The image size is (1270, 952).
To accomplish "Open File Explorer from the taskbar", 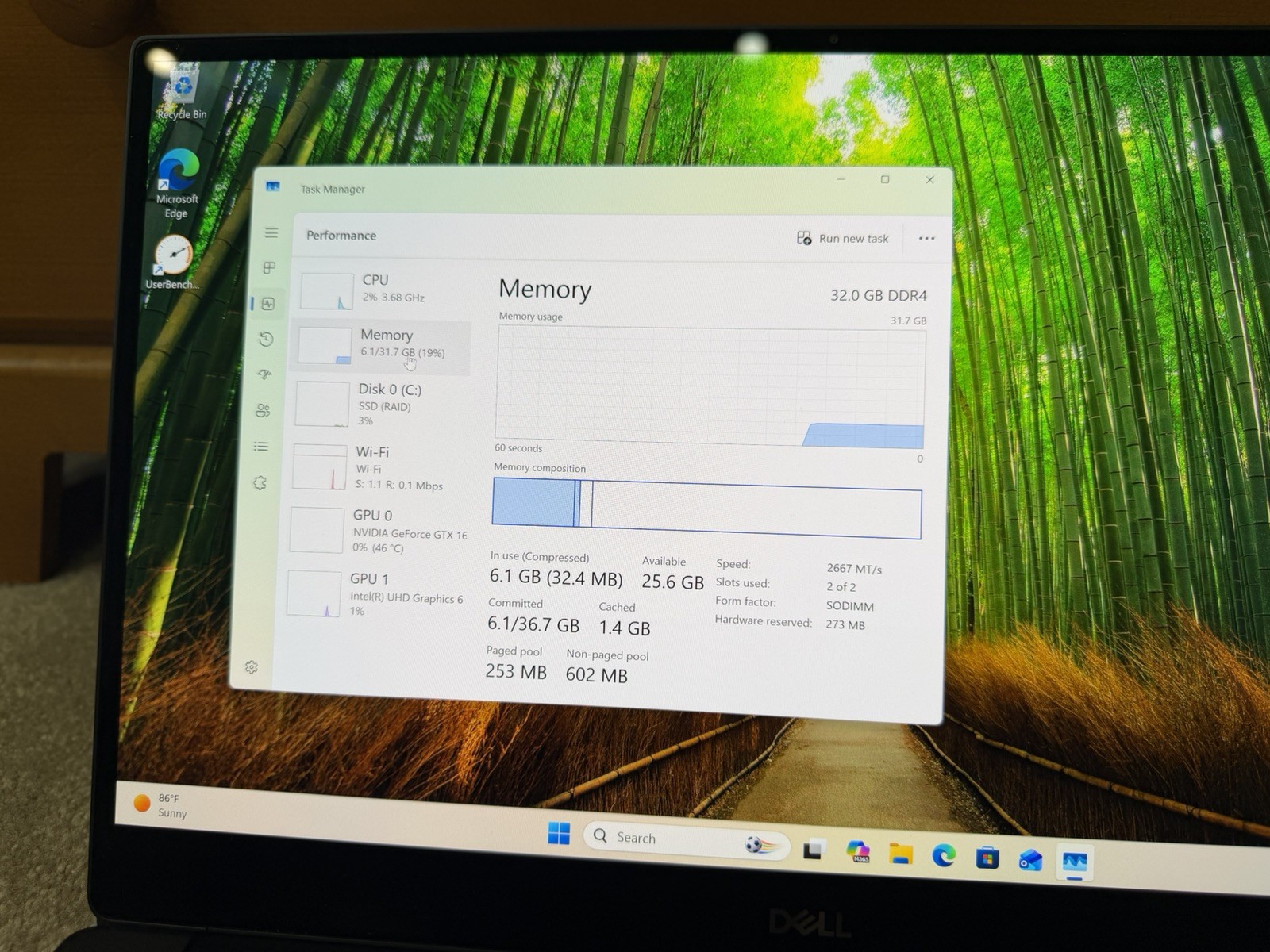I will point(901,854).
